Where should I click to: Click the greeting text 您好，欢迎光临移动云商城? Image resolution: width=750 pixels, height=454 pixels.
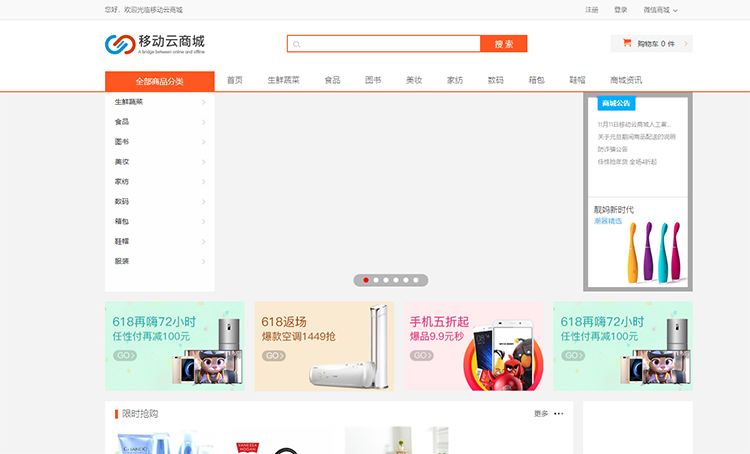(x=143, y=10)
